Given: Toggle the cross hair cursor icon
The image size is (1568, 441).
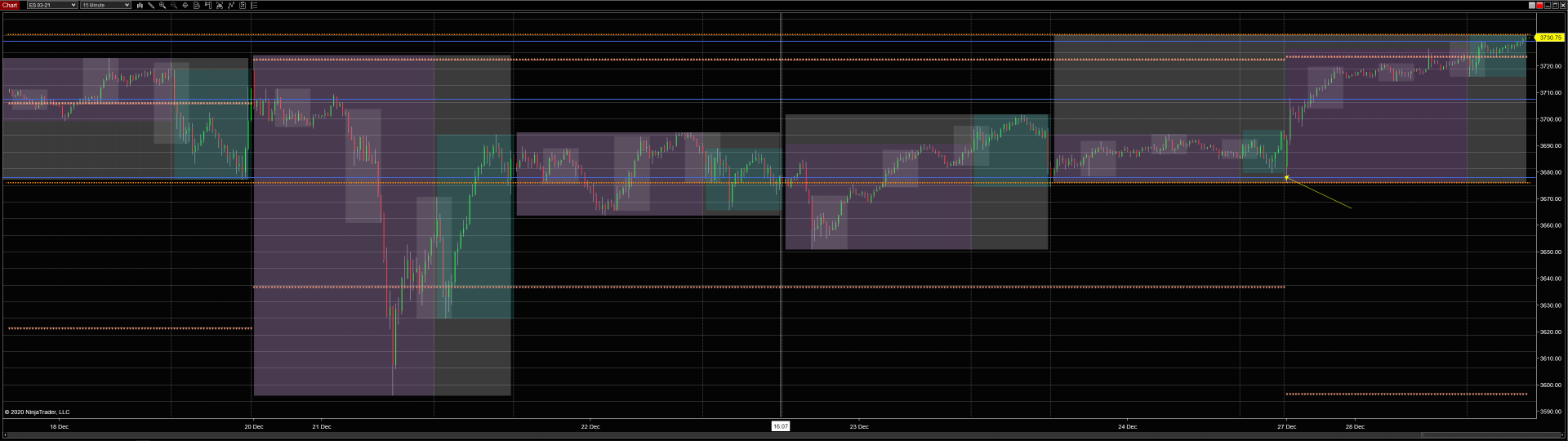Looking at the screenshot, I should 185,5.
